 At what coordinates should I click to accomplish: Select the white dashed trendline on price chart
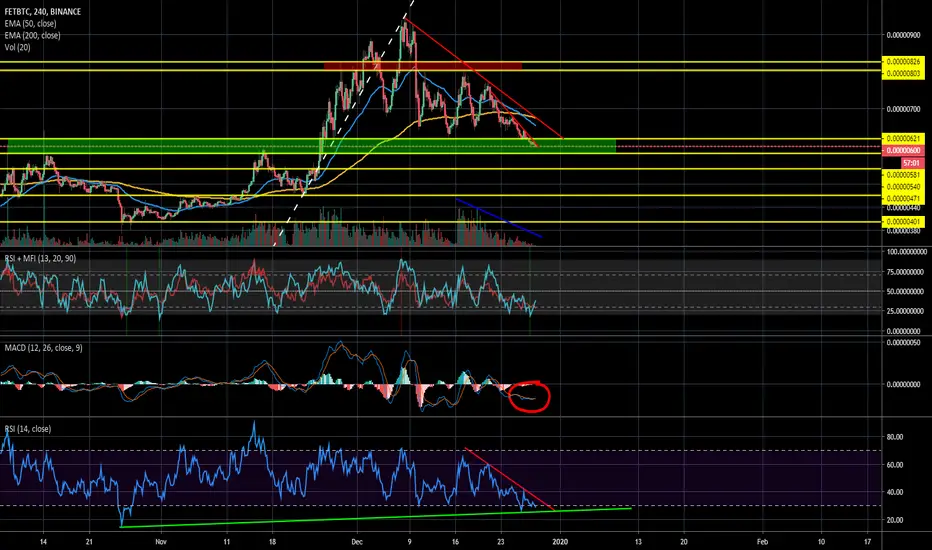click(343, 122)
